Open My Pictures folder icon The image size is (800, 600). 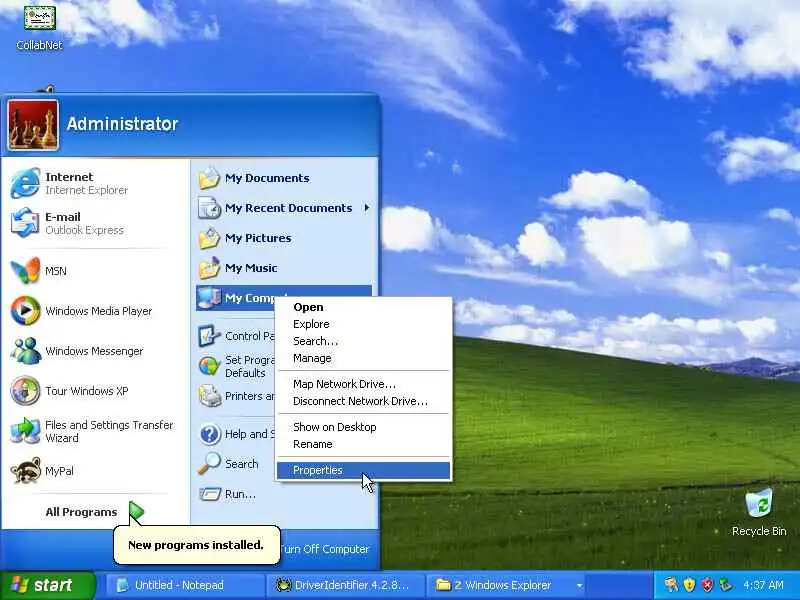coord(209,238)
